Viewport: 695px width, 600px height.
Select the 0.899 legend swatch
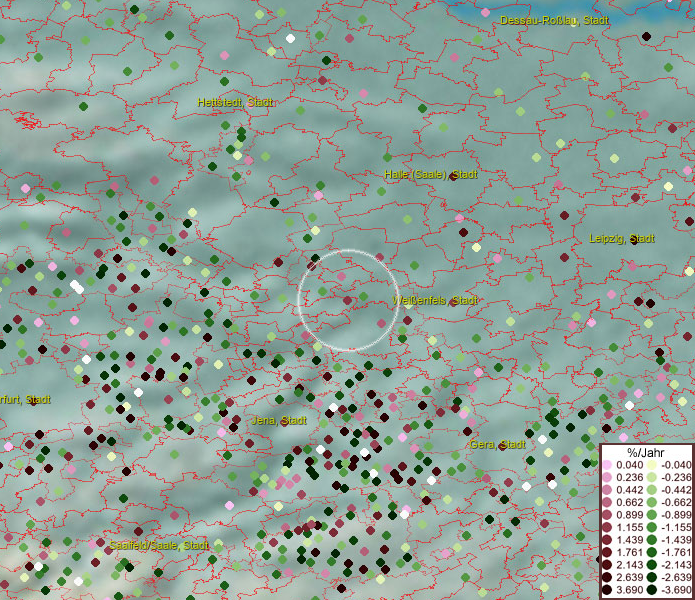pyautogui.click(x=607, y=515)
